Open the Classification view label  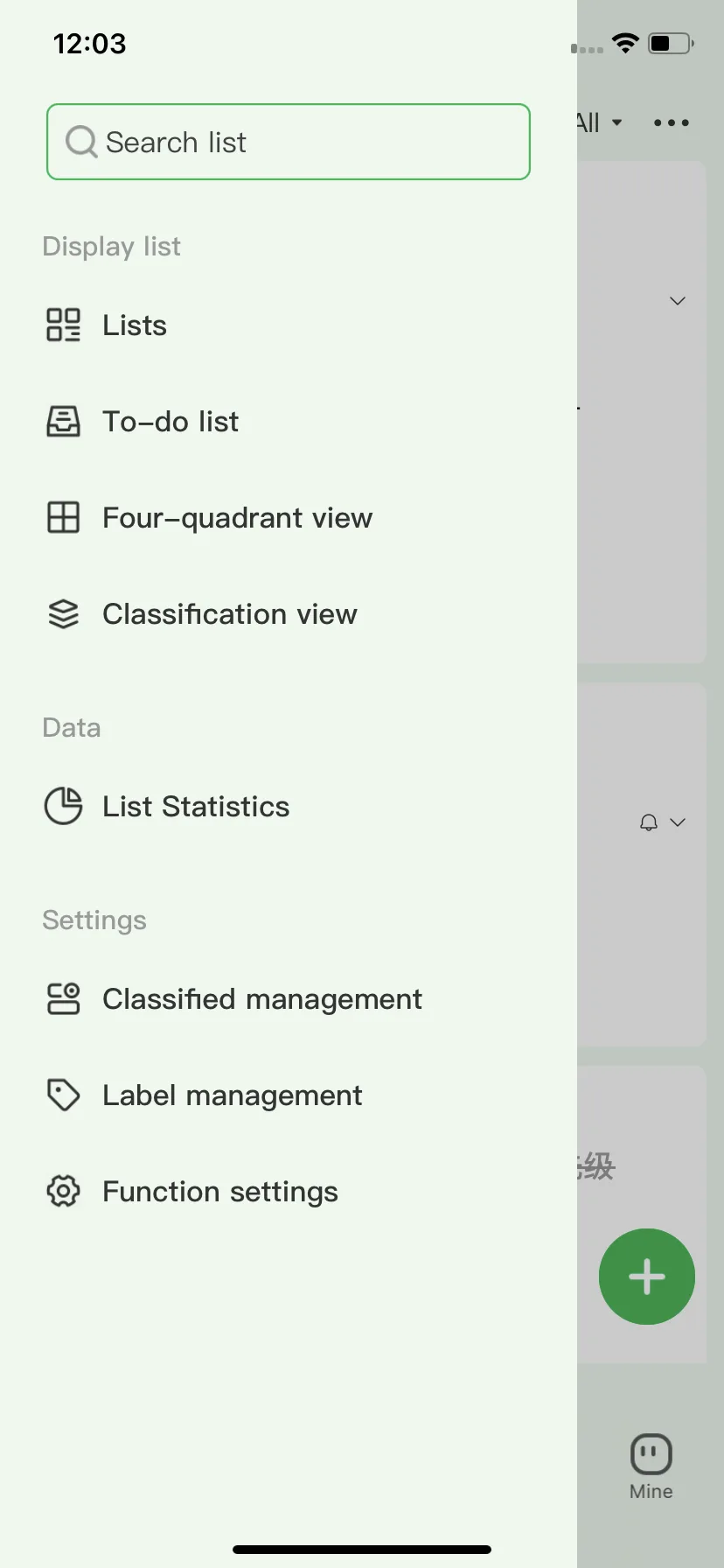pos(230,614)
